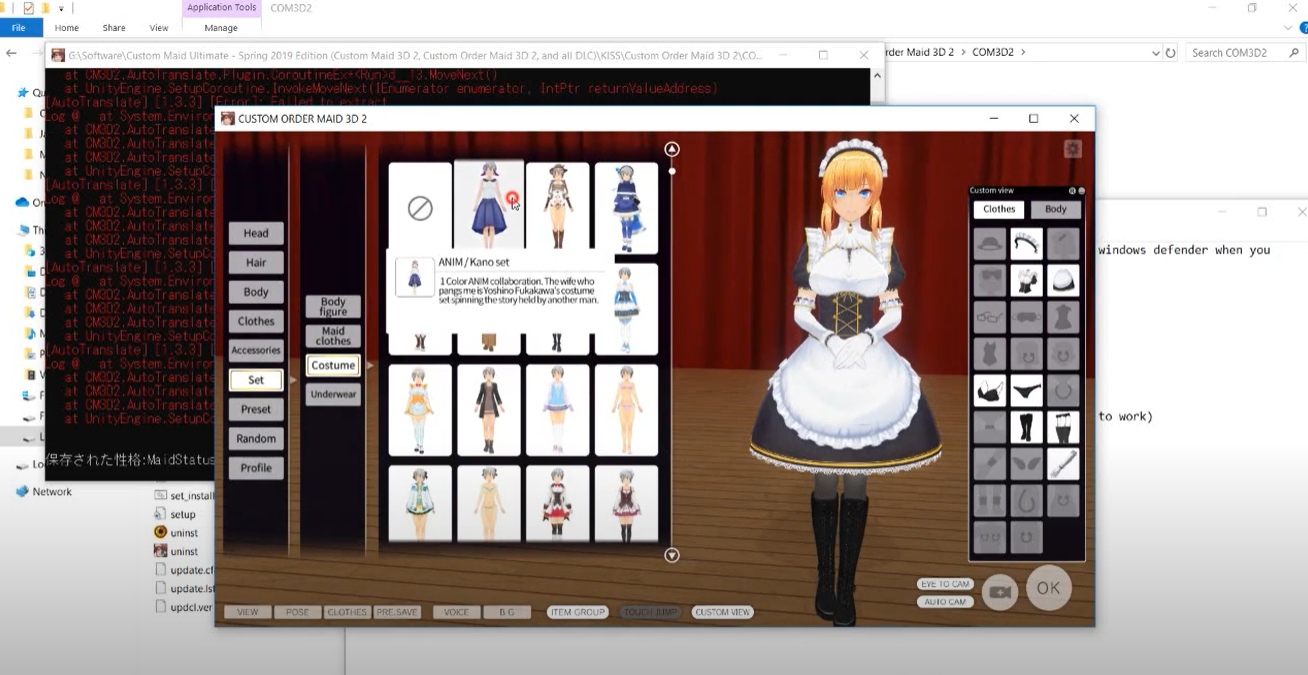Switch to the Maid clothes subcategory

pyautogui.click(x=333, y=336)
